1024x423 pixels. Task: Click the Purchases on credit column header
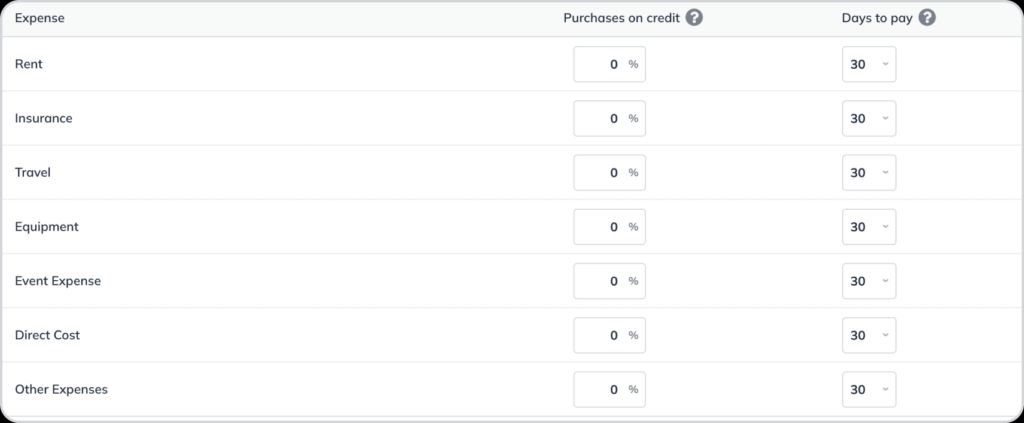(x=621, y=17)
